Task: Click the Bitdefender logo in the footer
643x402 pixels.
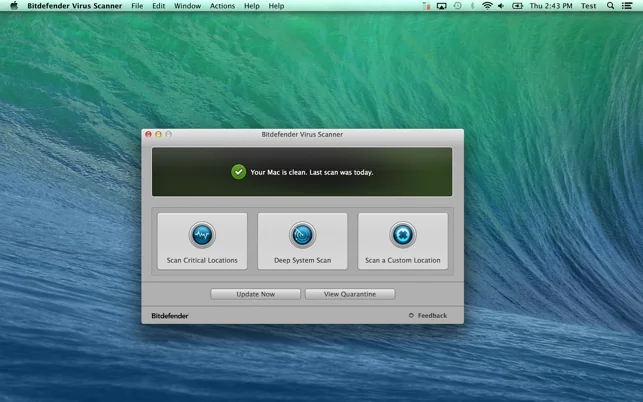Action: click(x=170, y=315)
